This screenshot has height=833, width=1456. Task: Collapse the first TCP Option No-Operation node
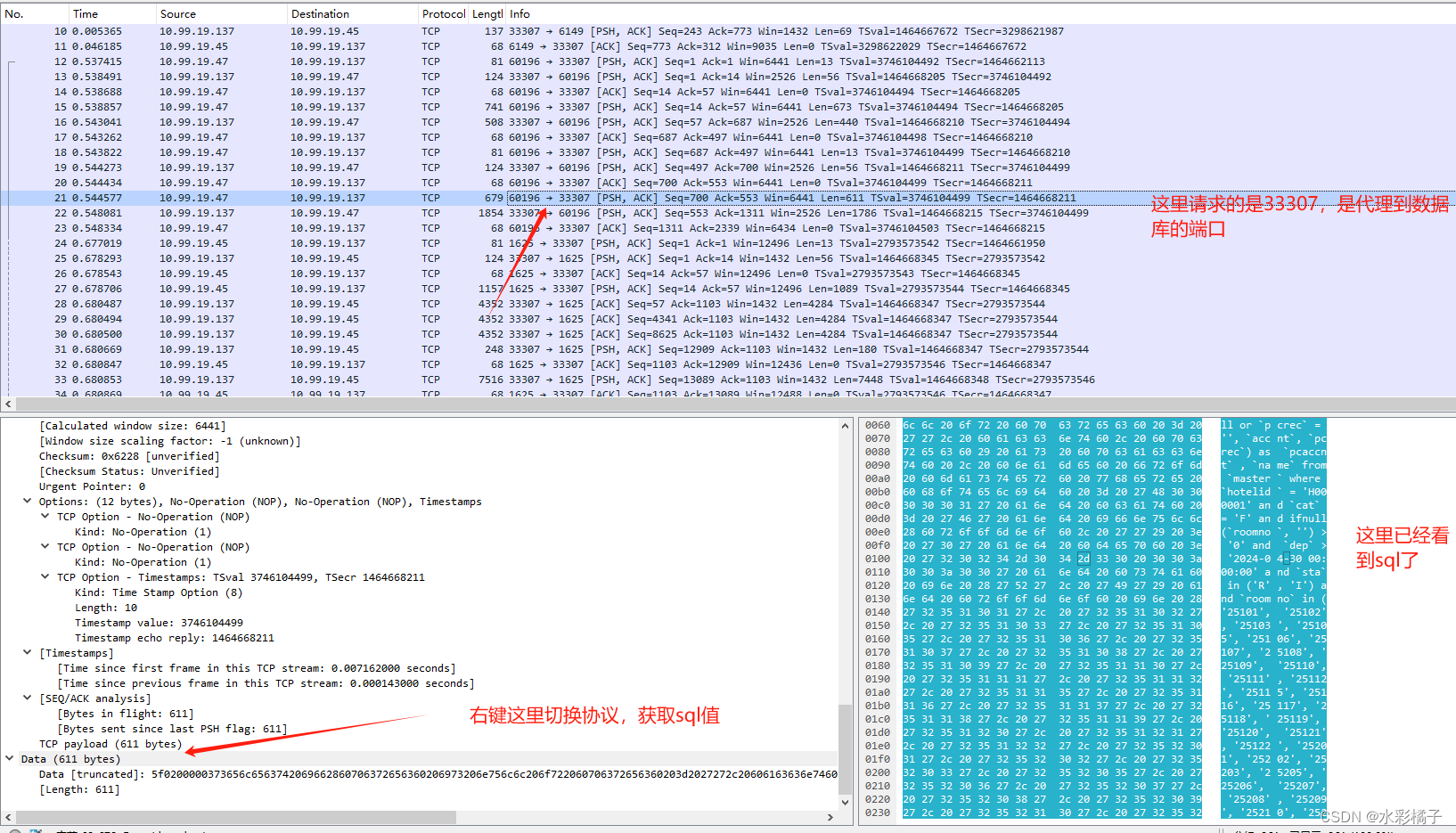45,517
